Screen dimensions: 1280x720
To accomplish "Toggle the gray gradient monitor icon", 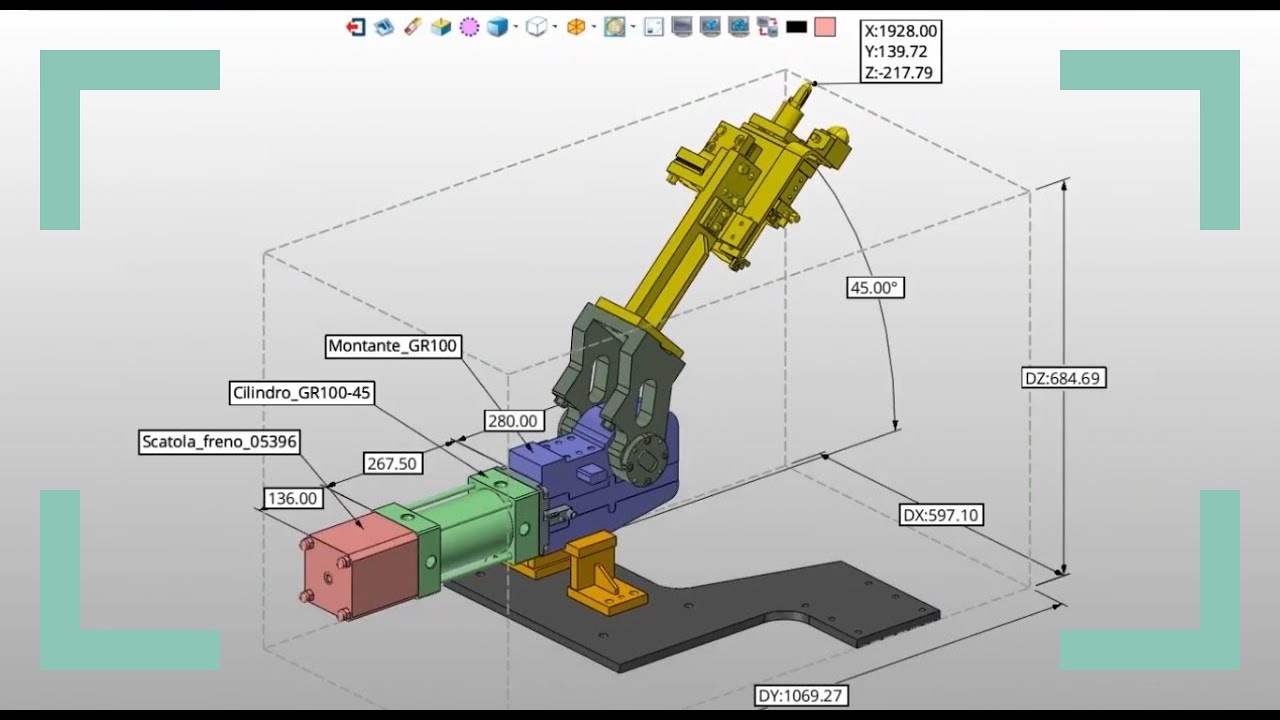I will [682, 27].
